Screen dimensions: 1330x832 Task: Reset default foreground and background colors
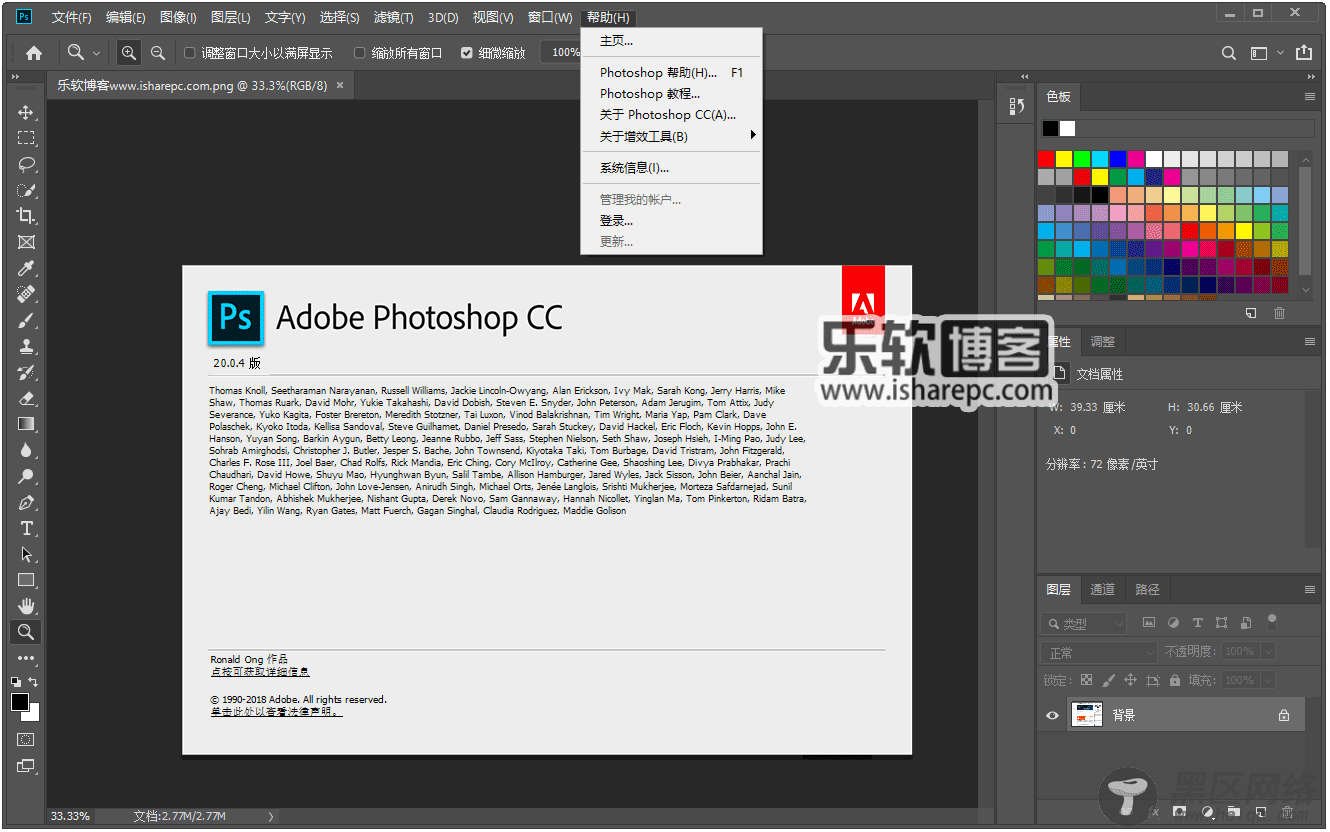point(16,681)
